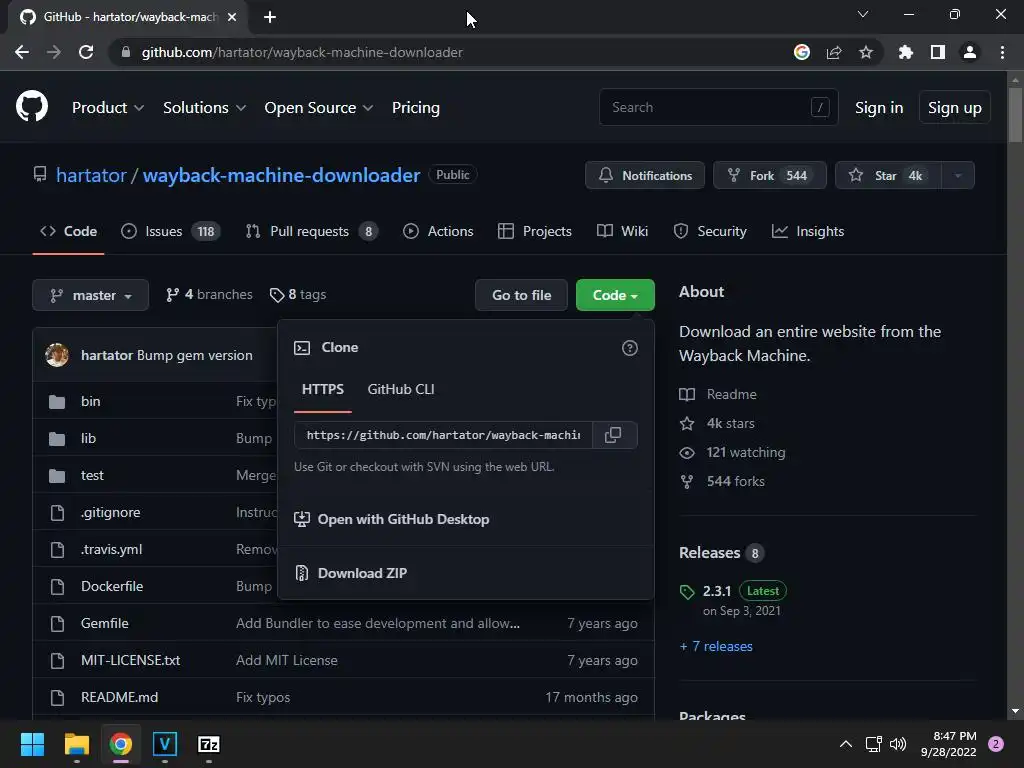The width and height of the screenshot is (1024, 768).
Task: Copy the HTTPS clone URL
Action: pos(613,435)
